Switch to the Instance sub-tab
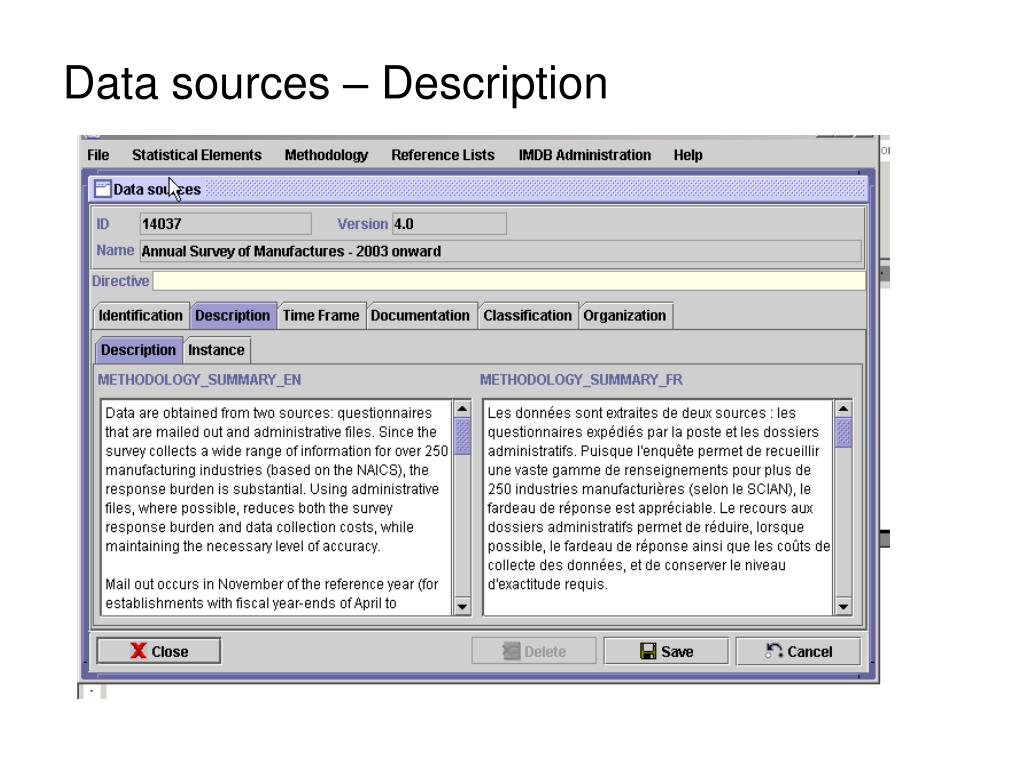This screenshot has height=768, width=1024. [x=216, y=350]
